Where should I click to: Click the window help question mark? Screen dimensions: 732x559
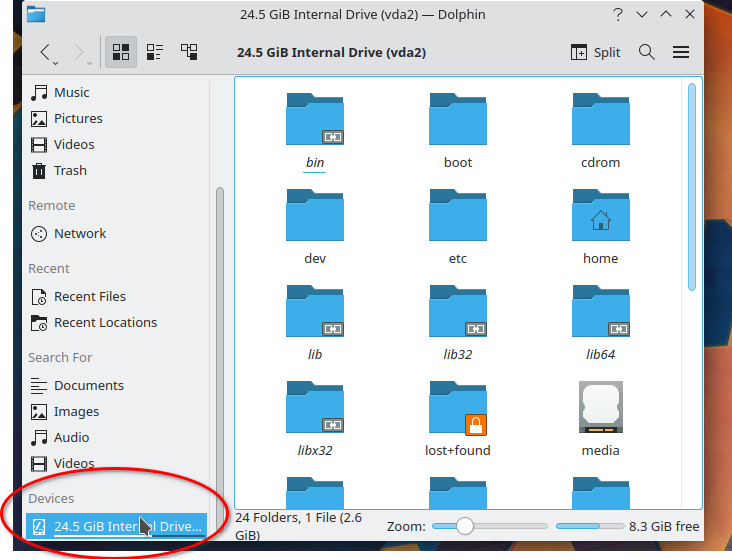coord(618,15)
